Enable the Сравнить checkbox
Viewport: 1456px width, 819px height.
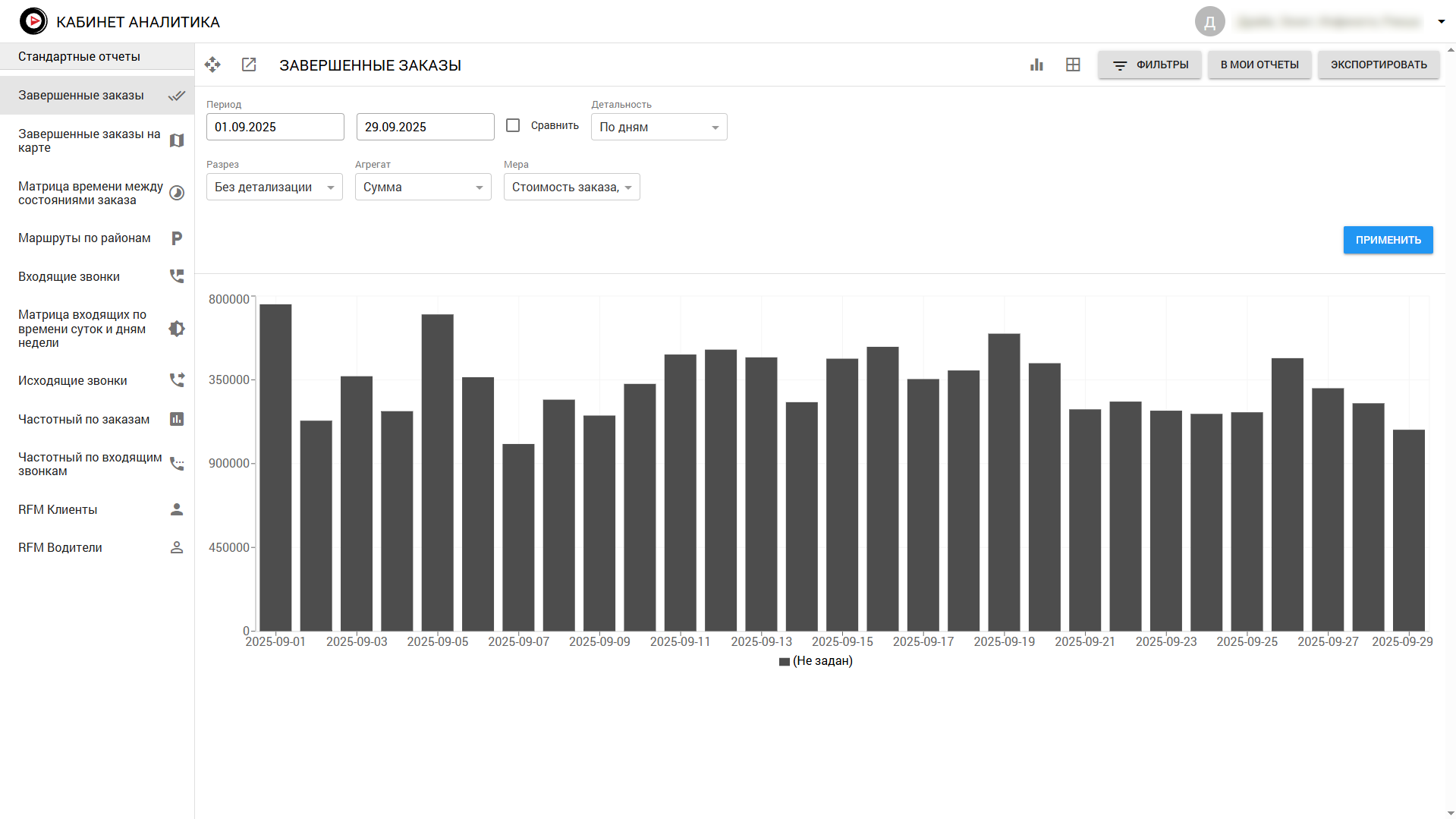point(513,126)
